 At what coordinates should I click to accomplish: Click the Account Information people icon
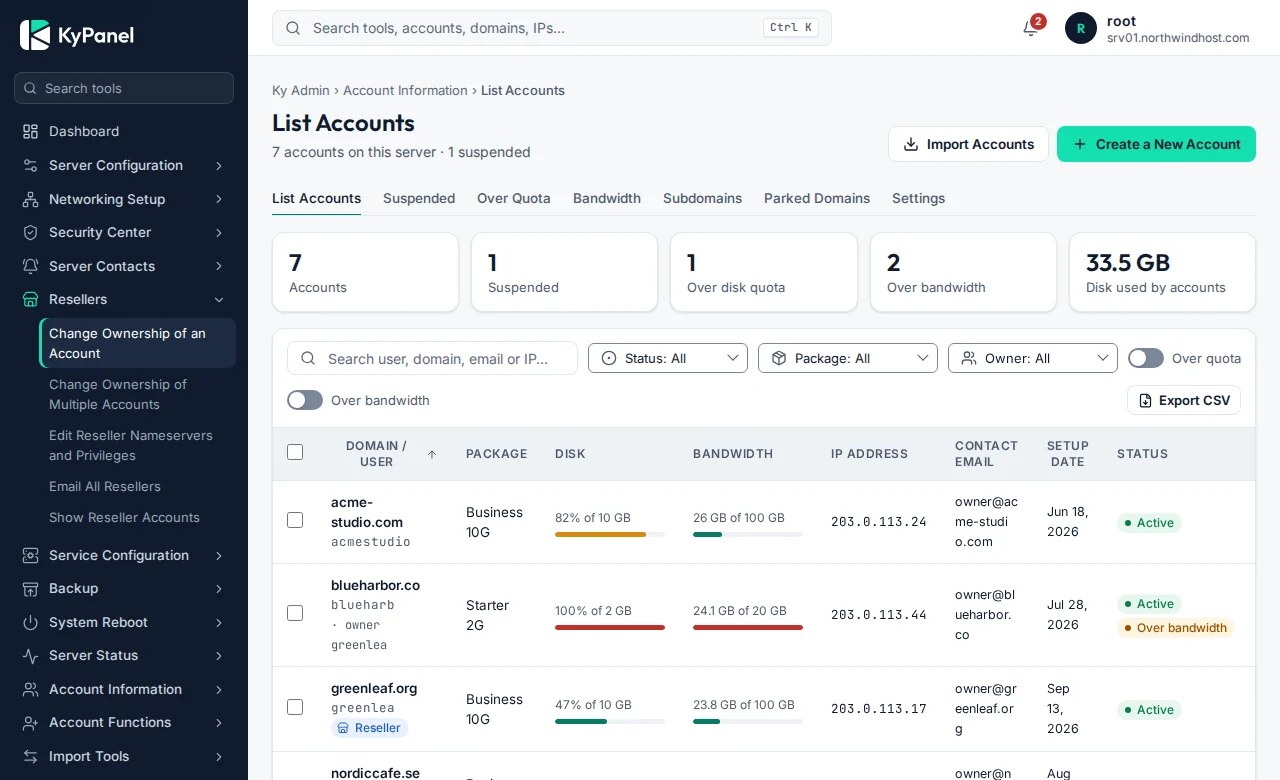pyautogui.click(x=31, y=689)
